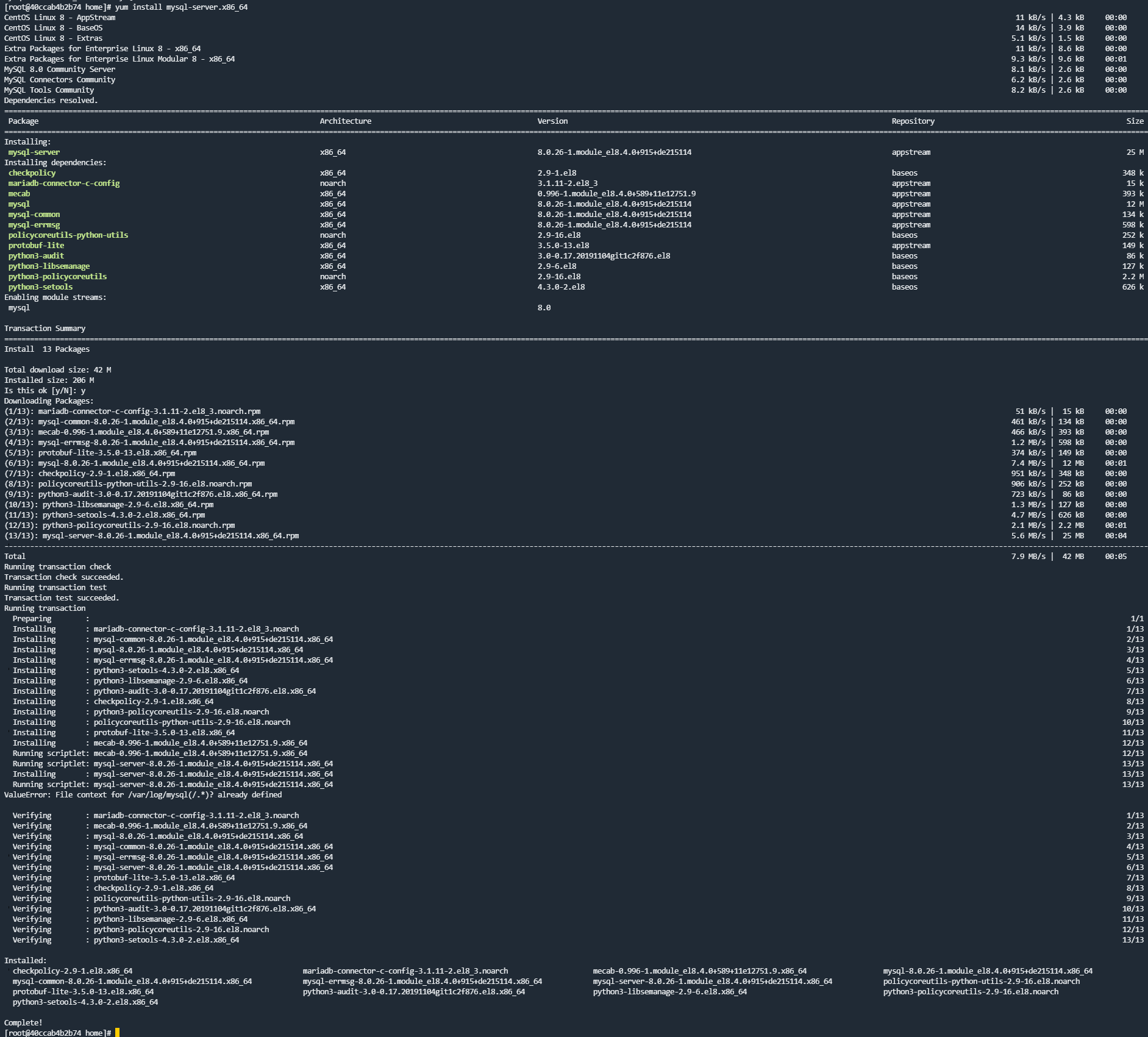The height and width of the screenshot is (1037, 1148).
Task: Click the 'MySQL Tools Community' line
Action: (49, 90)
